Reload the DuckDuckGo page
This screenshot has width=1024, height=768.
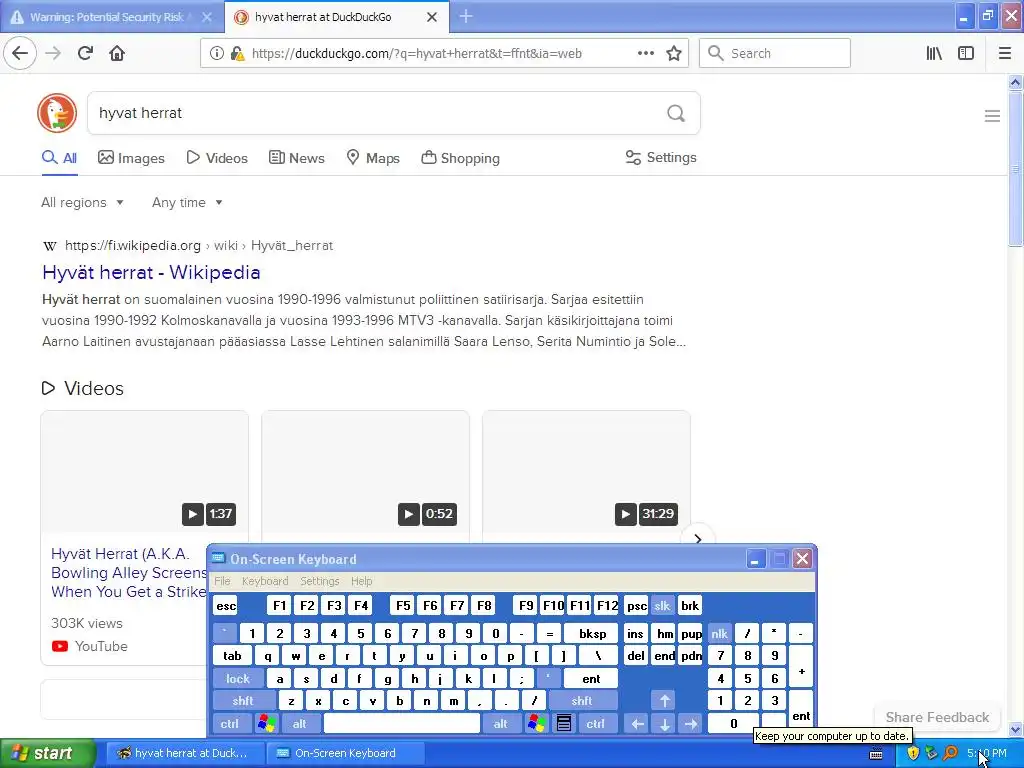[x=85, y=53]
